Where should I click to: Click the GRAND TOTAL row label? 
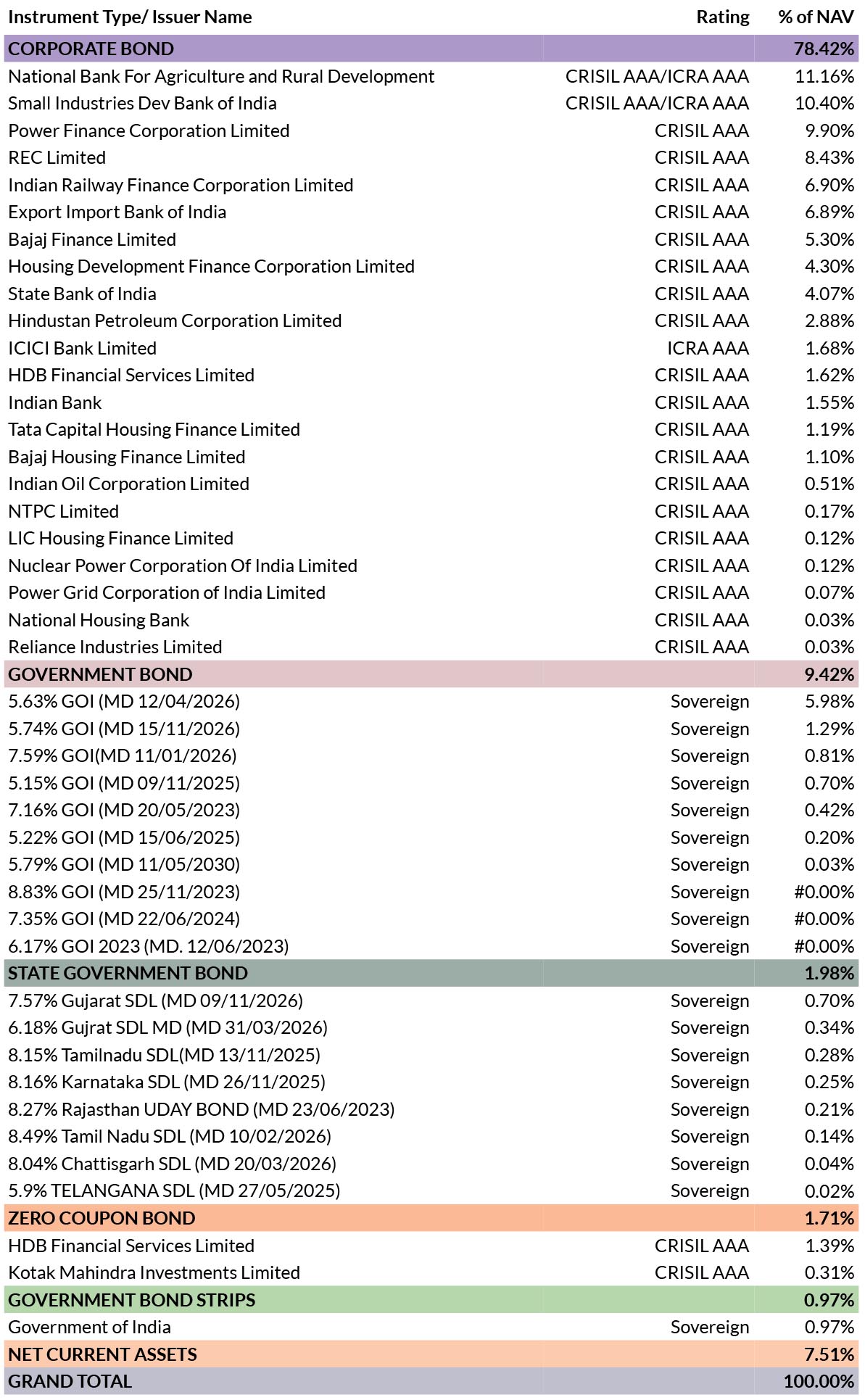click(x=70, y=1381)
